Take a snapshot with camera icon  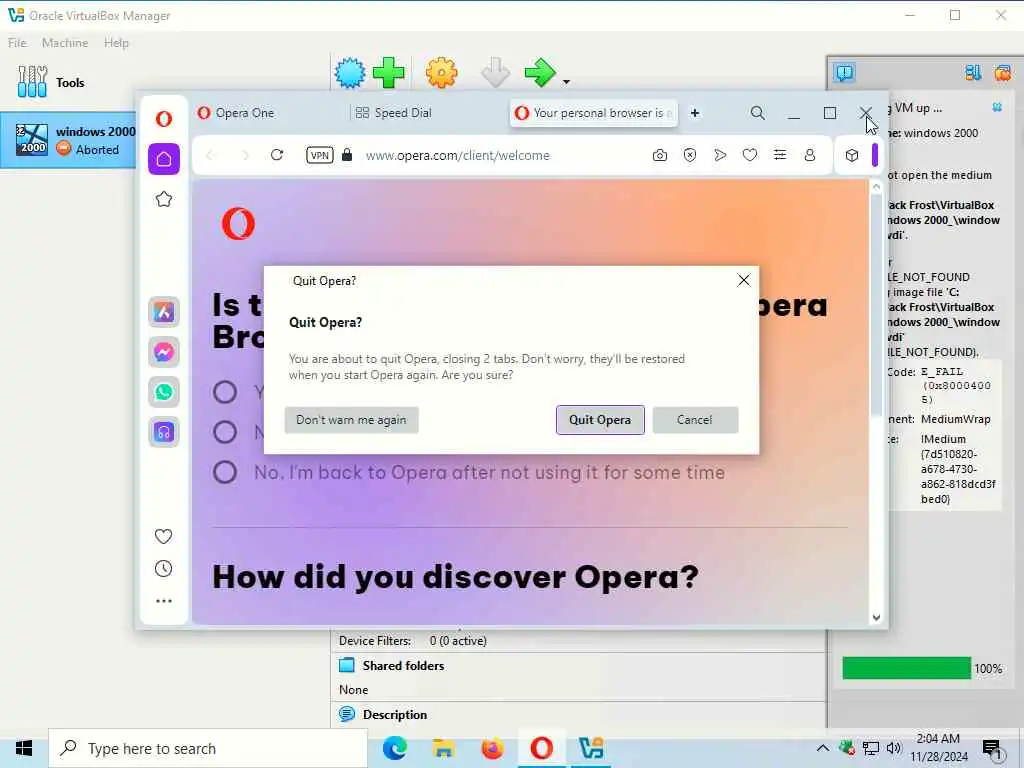(x=660, y=155)
